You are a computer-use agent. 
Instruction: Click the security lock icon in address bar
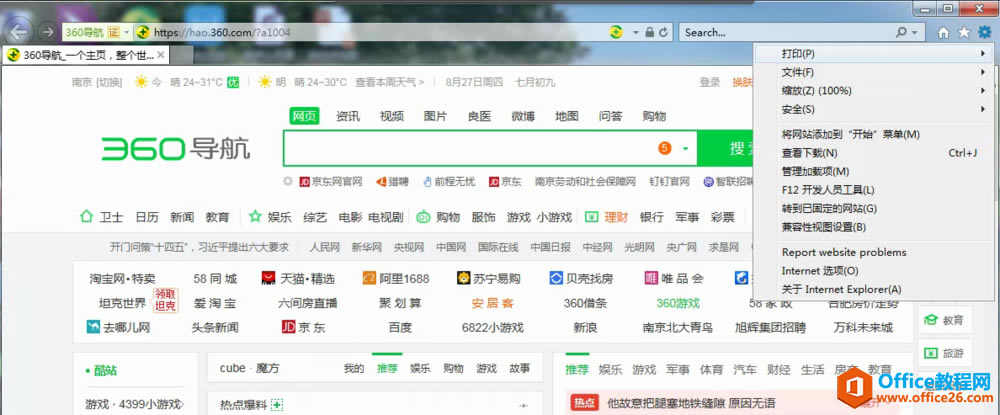click(649, 32)
